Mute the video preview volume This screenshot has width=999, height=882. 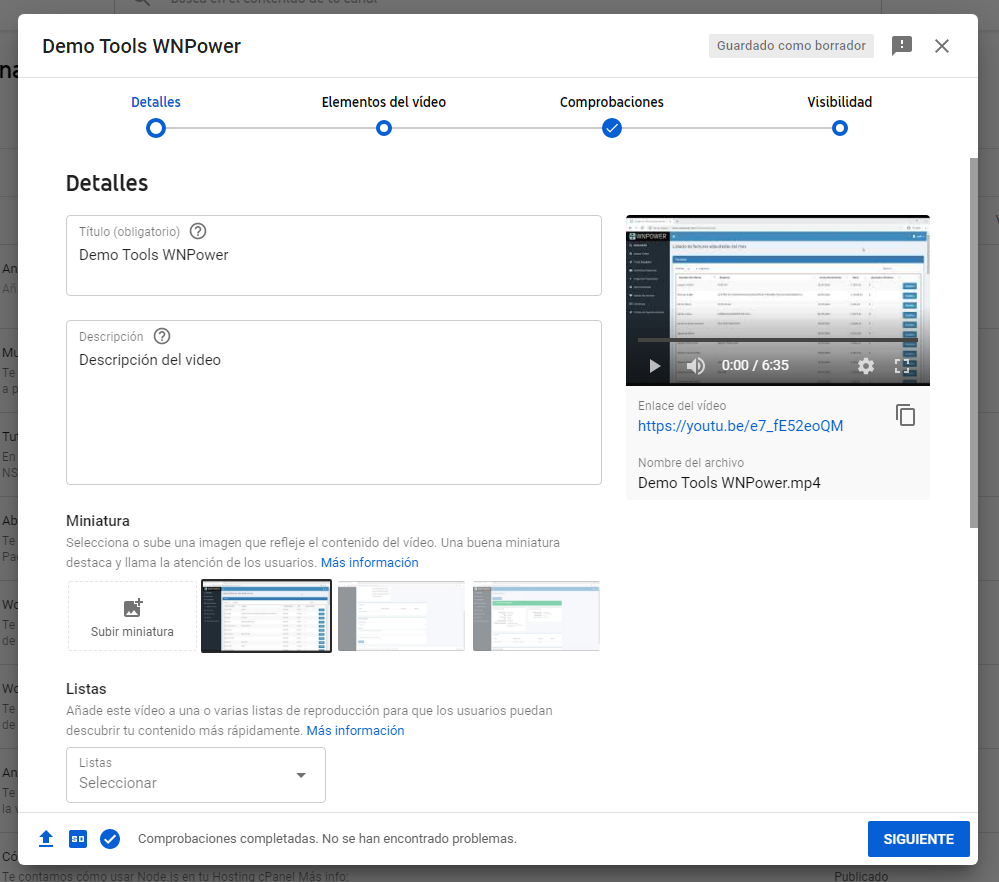[696, 366]
